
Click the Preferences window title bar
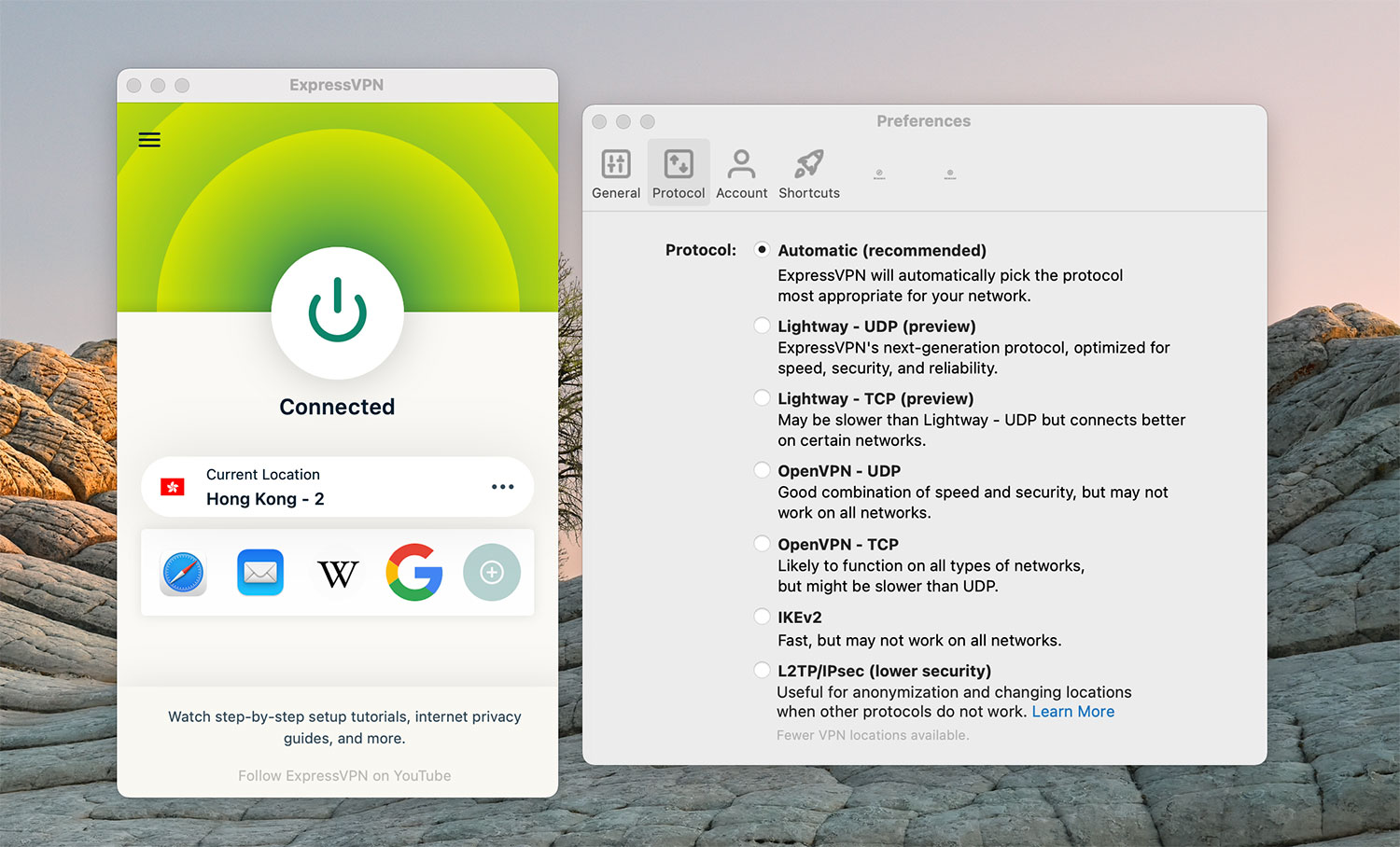click(x=924, y=121)
